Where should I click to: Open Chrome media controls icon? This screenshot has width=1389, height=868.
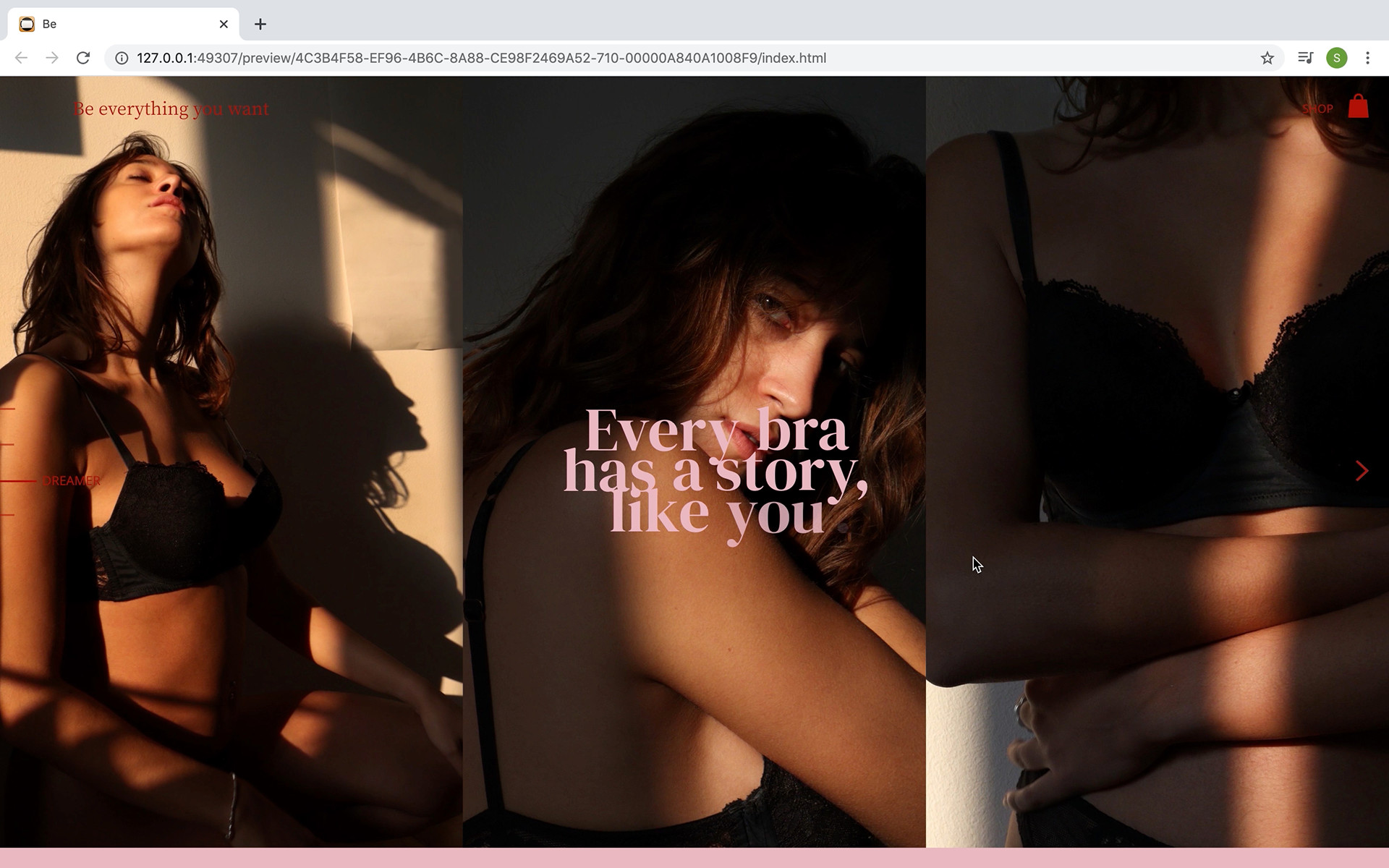pyautogui.click(x=1305, y=58)
